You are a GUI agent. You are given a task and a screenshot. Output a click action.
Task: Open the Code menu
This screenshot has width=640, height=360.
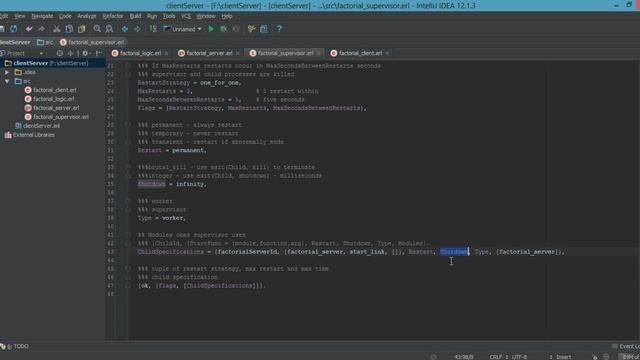[65, 16]
